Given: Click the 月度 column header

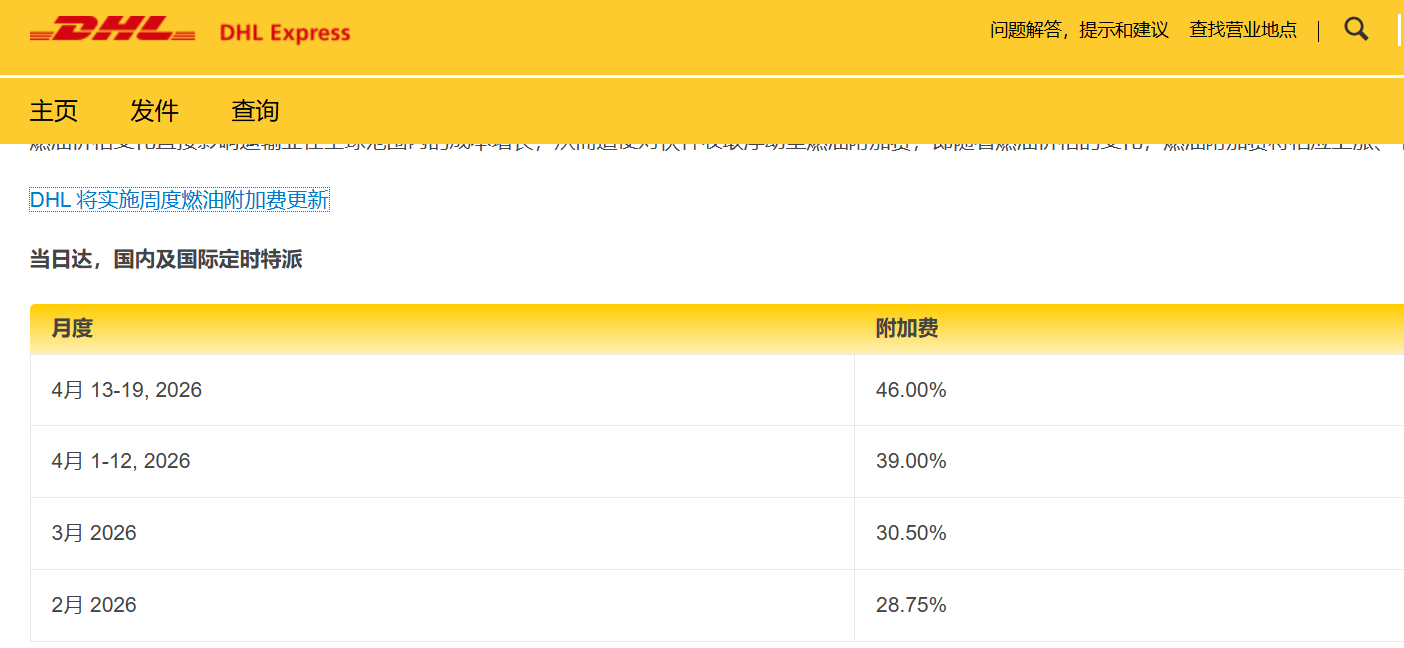Looking at the screenshot, I should tap(74, 328).
